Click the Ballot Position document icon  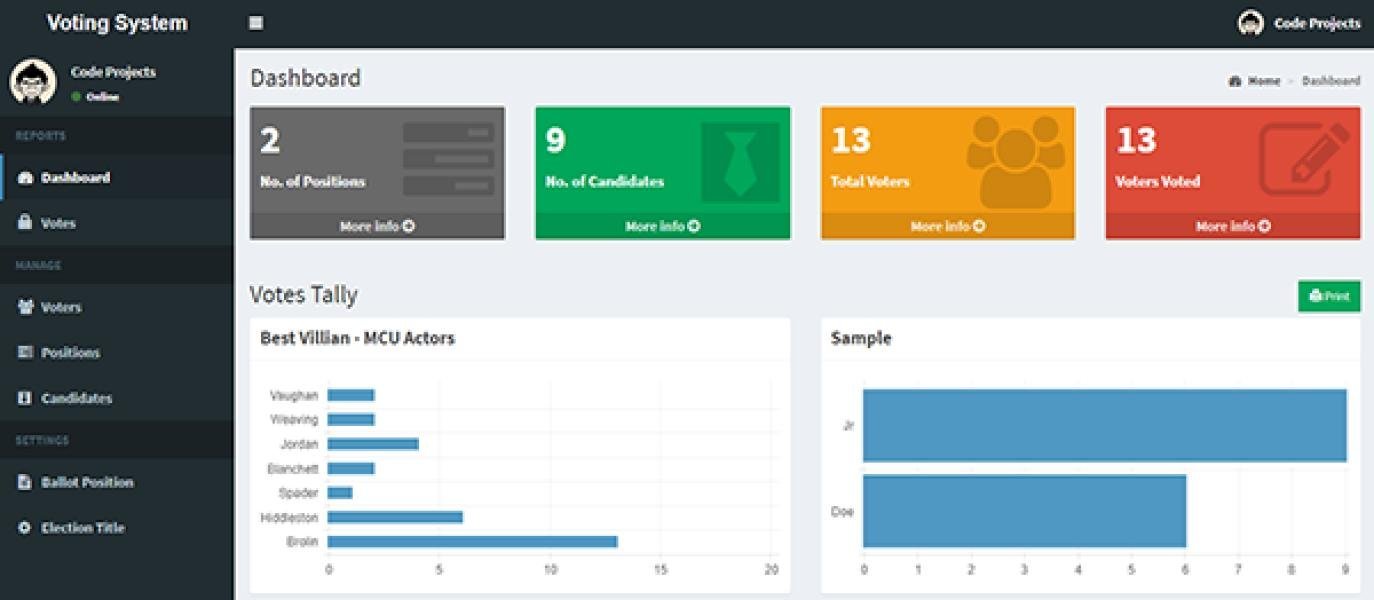pyautogui.click(x=26, y=482)
